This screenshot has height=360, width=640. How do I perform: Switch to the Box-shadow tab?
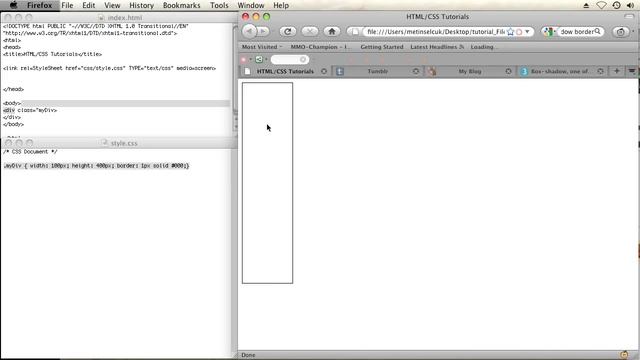(x=560, y=71)
